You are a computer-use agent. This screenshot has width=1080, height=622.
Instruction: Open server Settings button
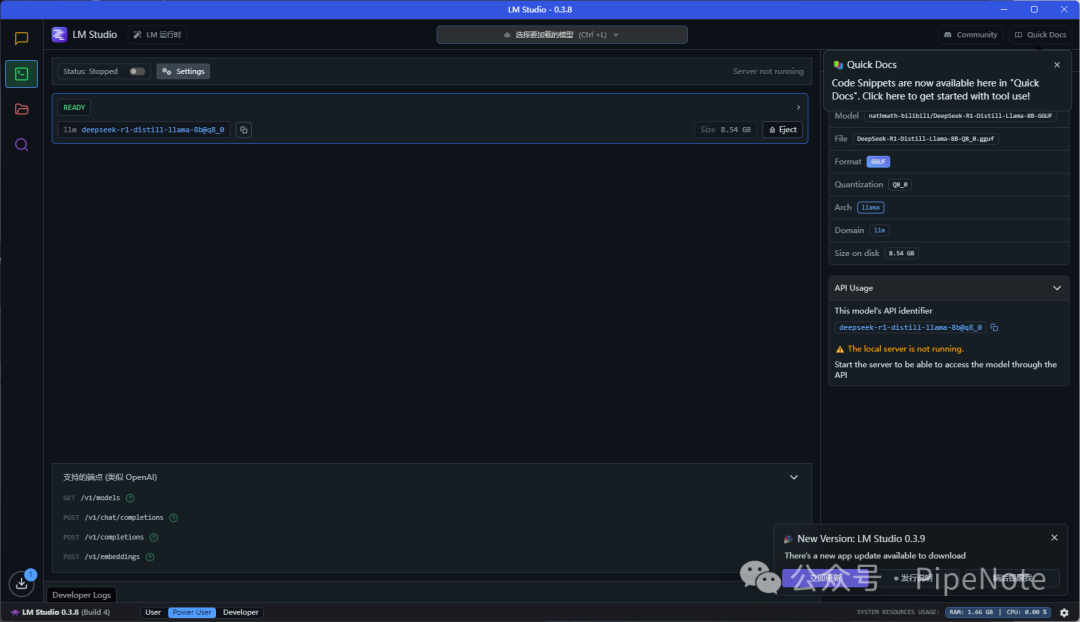183,72
